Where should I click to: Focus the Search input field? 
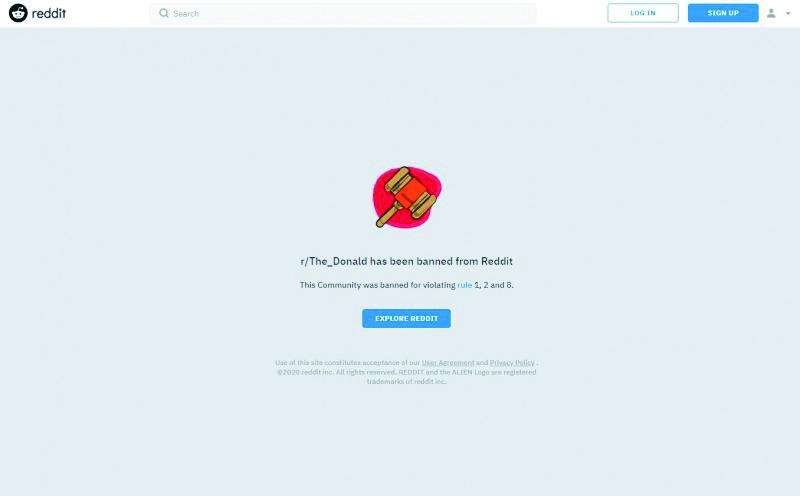coord(343,13)
